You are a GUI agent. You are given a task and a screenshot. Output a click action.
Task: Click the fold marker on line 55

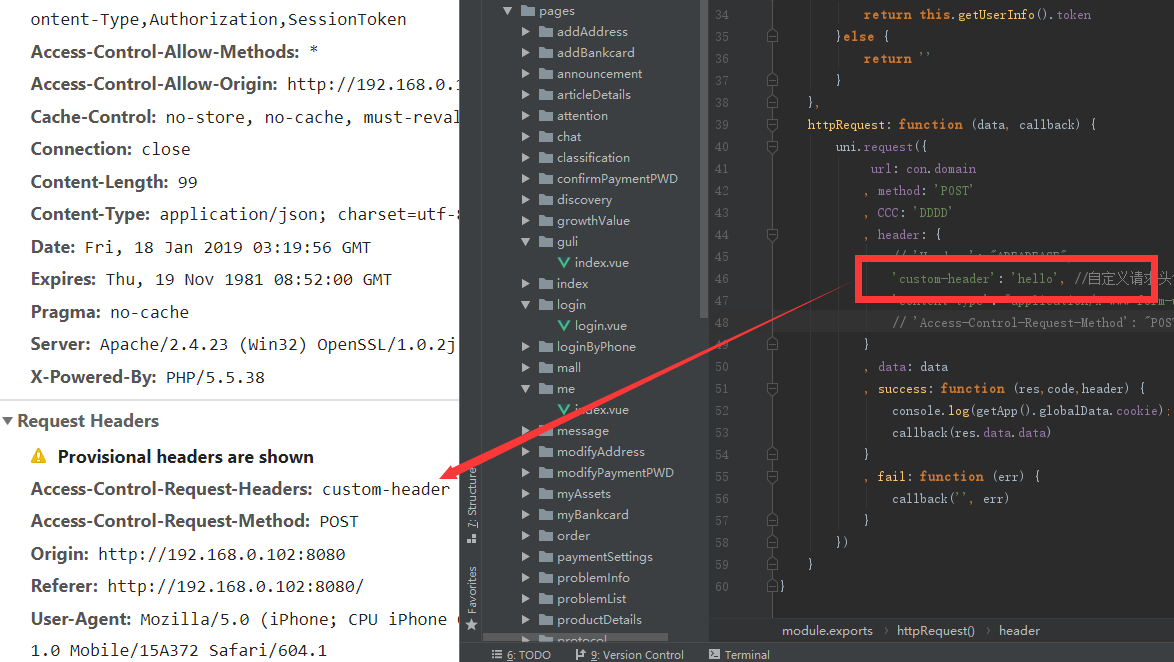tap(772, 477)
